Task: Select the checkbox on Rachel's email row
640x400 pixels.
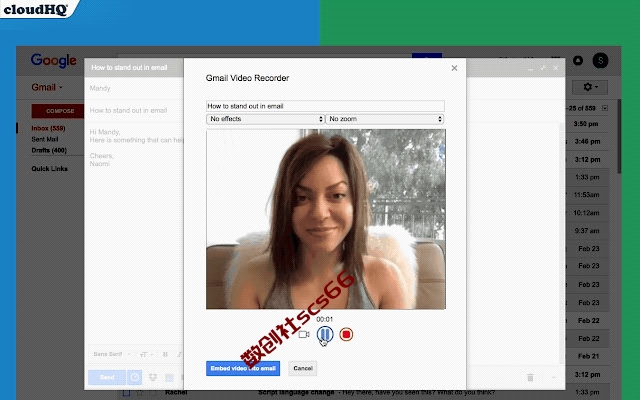Action: tap(127, 393)
